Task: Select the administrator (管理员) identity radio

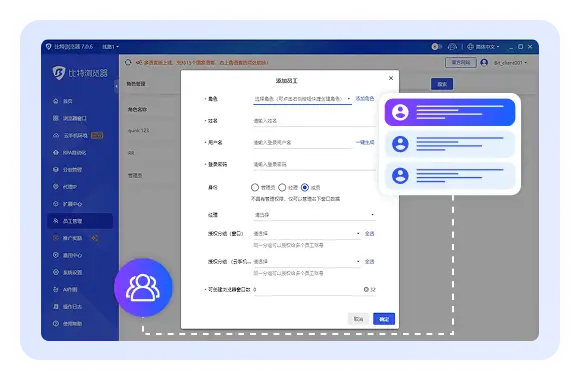Action: [x=254, y=187]
